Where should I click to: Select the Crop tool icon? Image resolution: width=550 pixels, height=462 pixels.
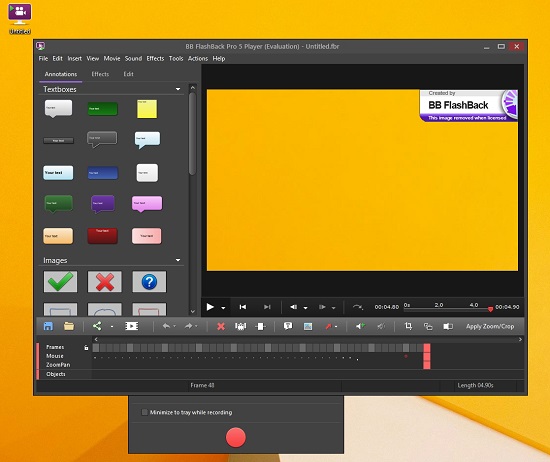pos(408,326)
